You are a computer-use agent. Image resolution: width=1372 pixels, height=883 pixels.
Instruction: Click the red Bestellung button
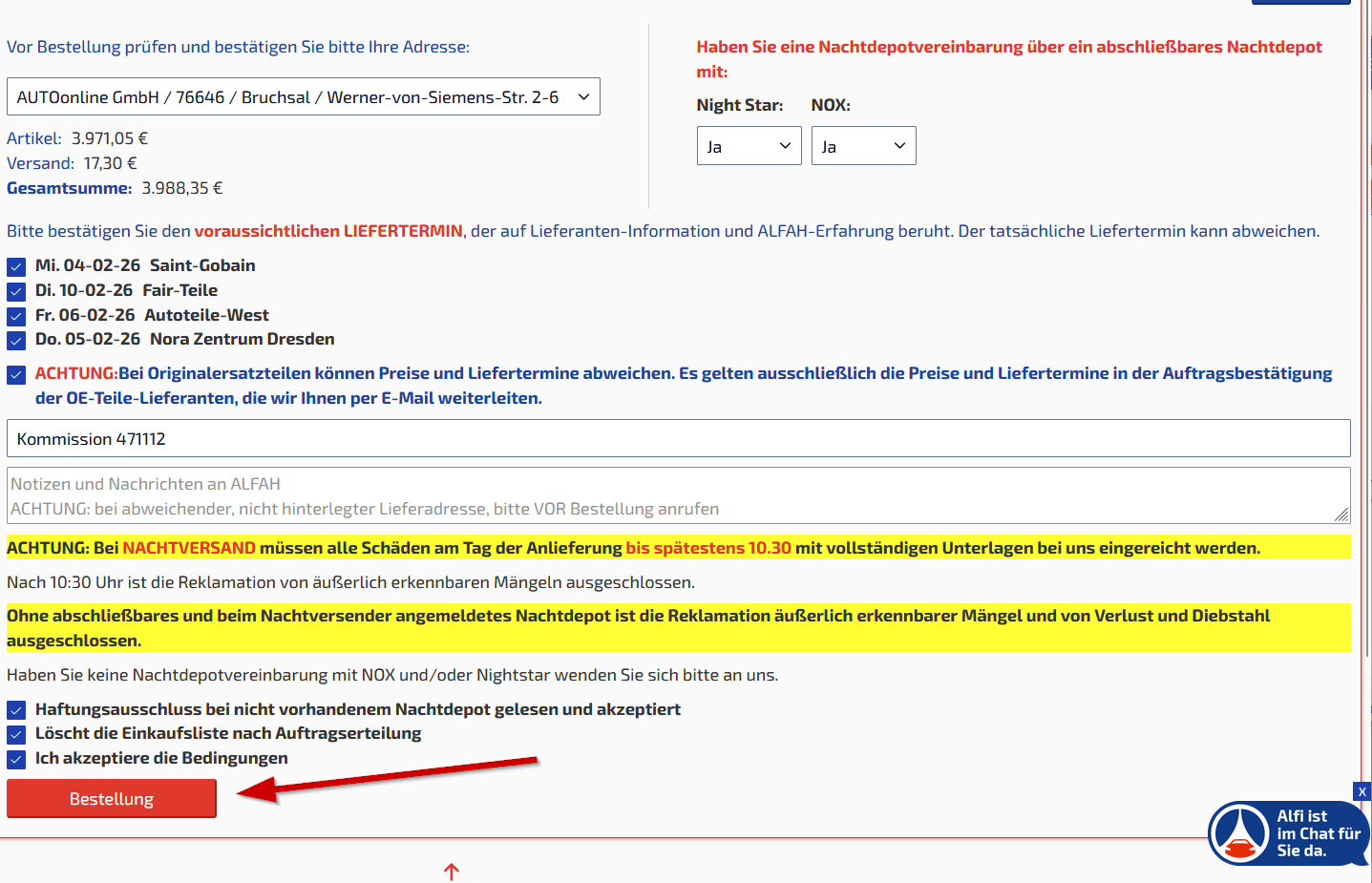112,799
